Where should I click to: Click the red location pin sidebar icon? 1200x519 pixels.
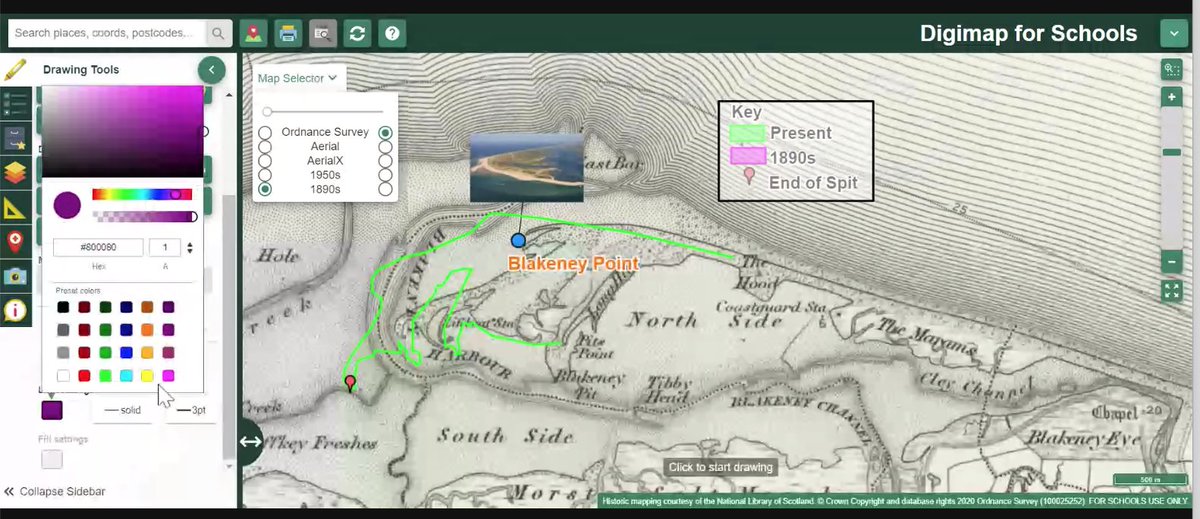[15, 241]
